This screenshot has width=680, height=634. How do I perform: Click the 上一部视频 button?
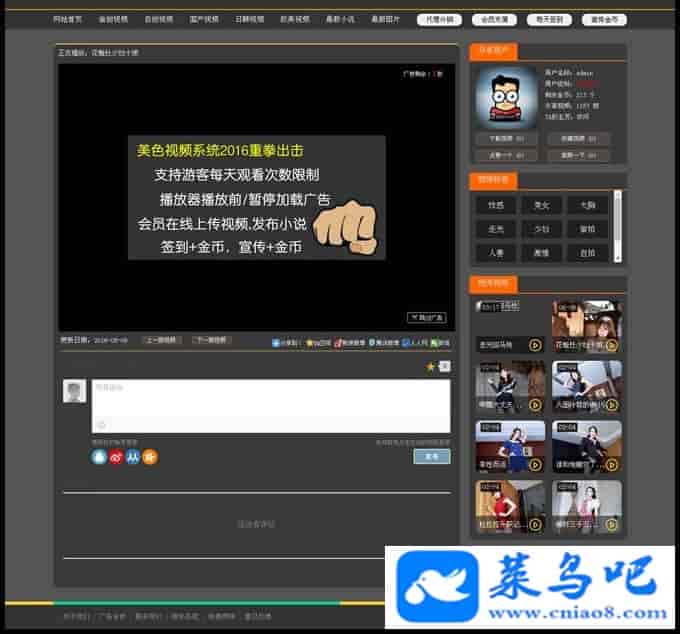tap(160, 340)
